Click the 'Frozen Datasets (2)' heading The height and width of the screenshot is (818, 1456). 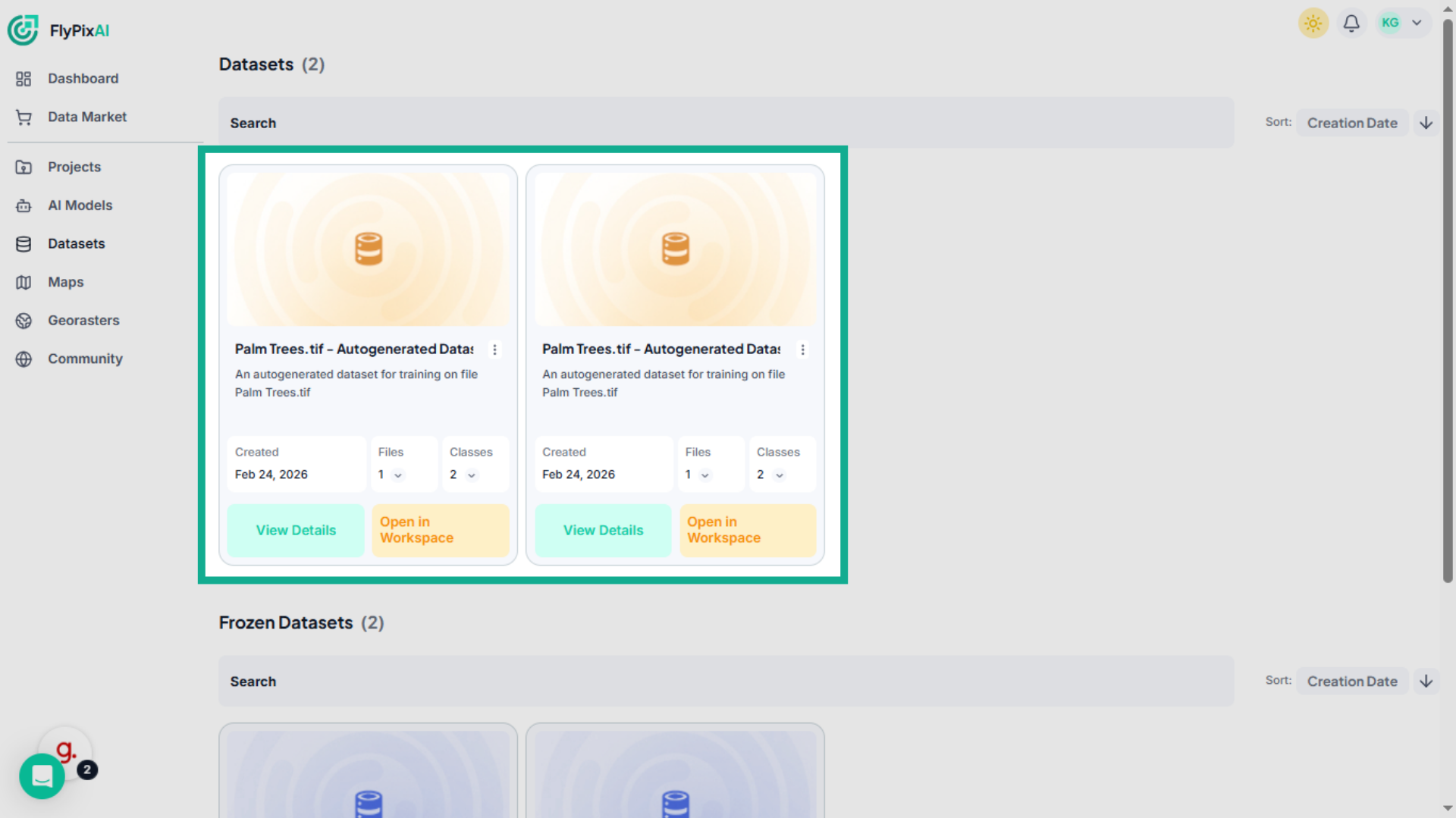[x=302, y=623]
